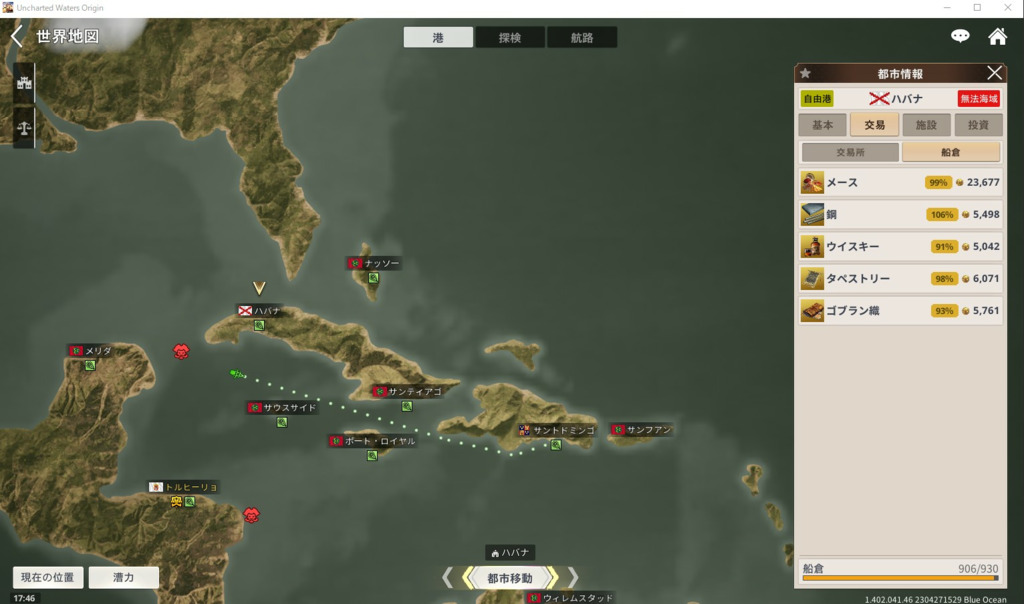Click the ハバナ city name in panel
The width and height of the screenshot is (1024, 604).
pos(907,99)
